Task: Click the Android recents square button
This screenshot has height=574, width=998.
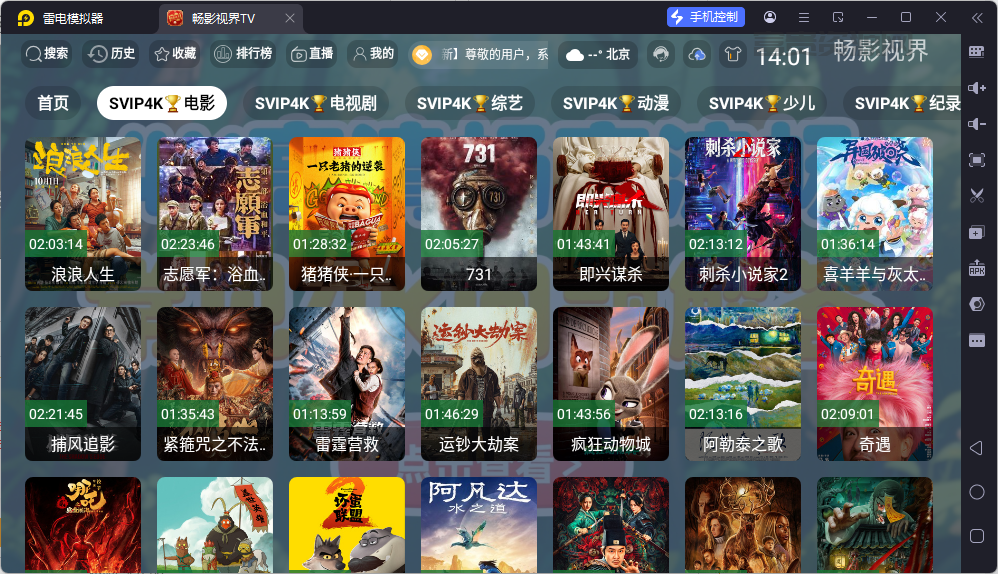Action: pos(977,536)
